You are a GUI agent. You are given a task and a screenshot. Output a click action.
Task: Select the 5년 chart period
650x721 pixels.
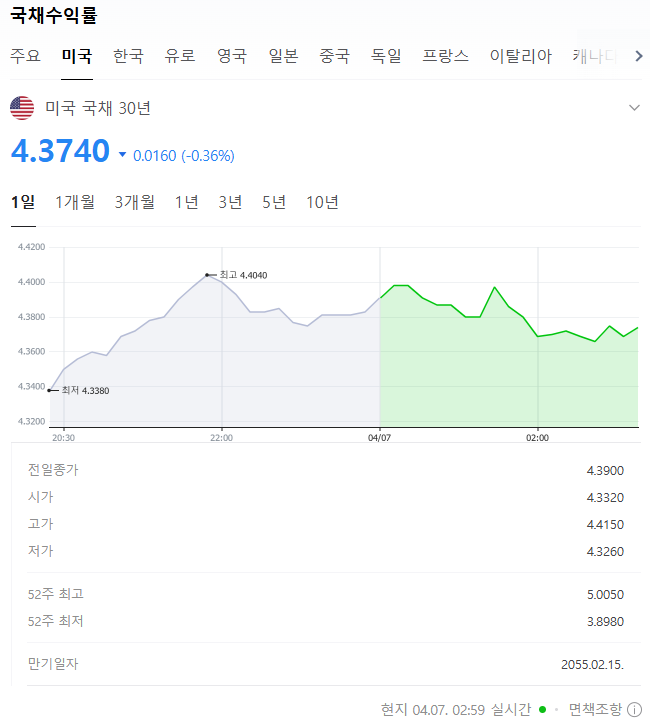274,202
